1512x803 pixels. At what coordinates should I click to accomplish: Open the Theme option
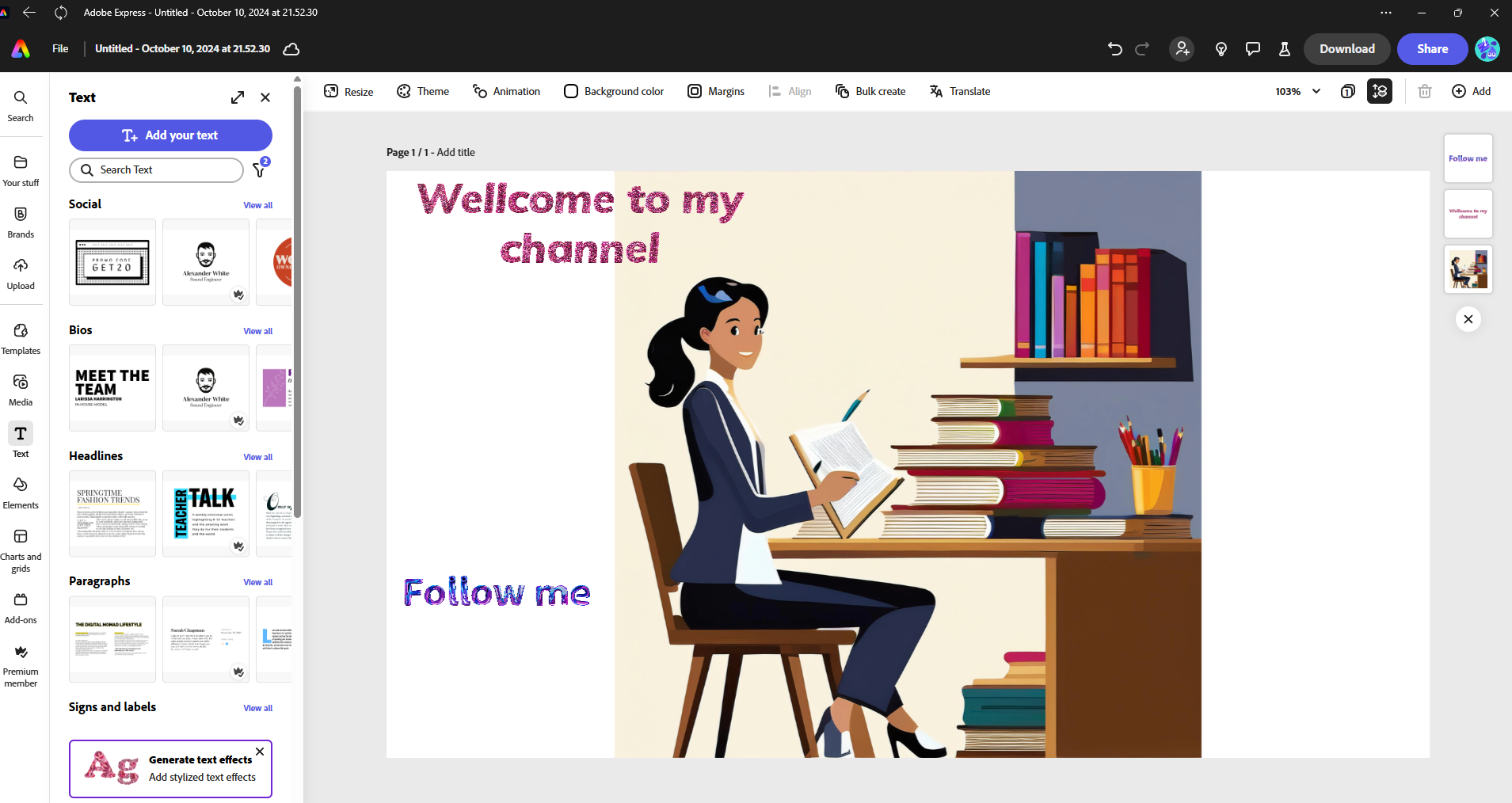tap(423, 91)
